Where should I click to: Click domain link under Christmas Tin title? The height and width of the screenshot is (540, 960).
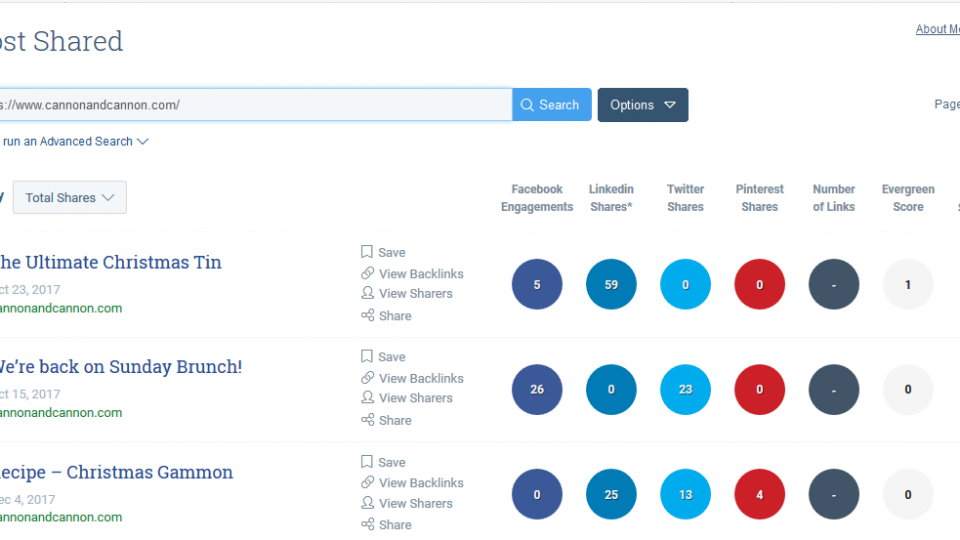point(61,308)
